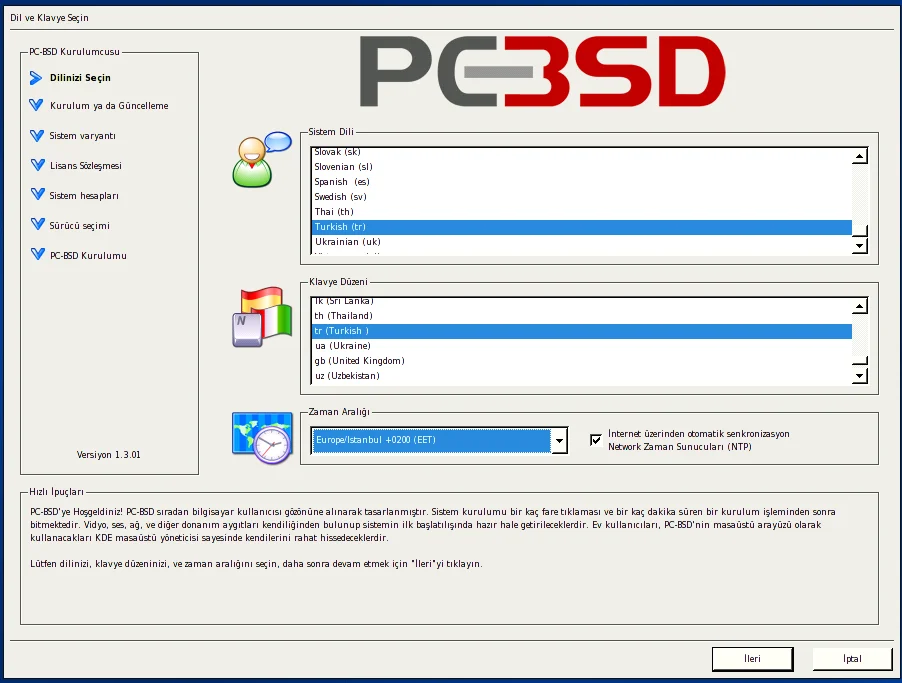The width and height of the screenshot is (902, 683).
Task: Choose ua (Ukraine) keyboard layout
Action: pos(582,346)
